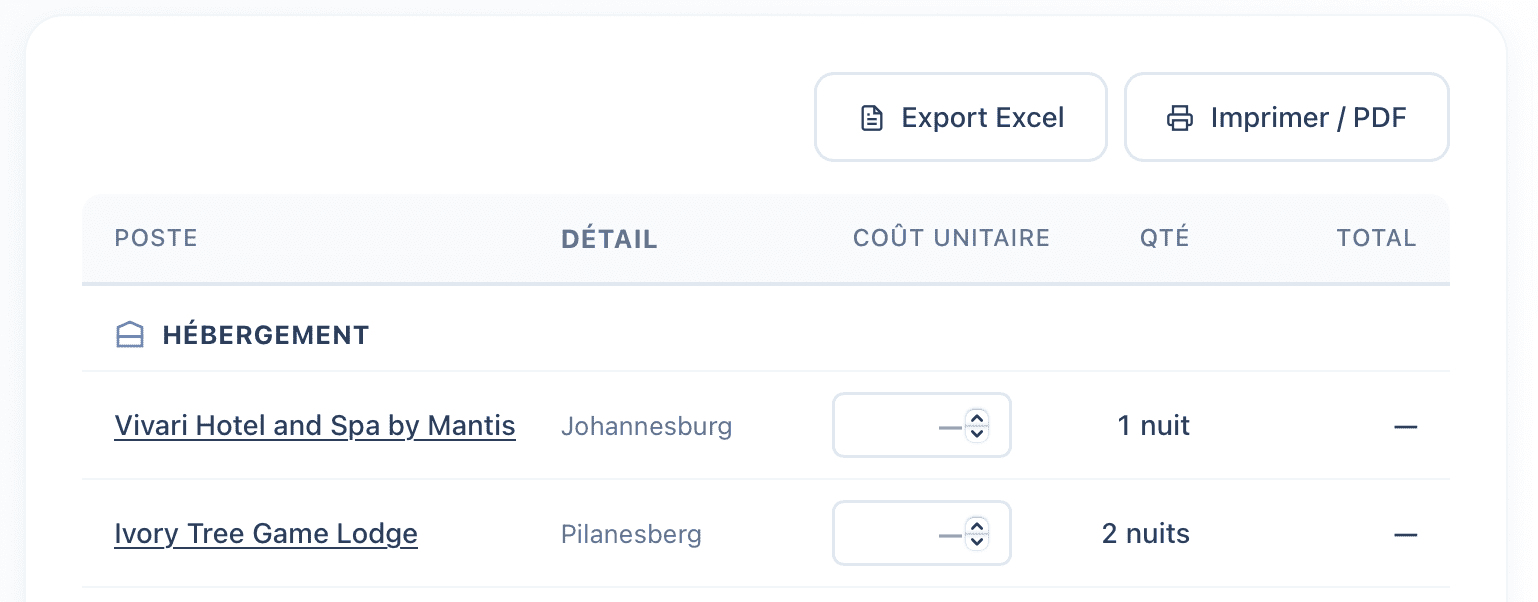This screenshot has width=1538, height=602.
Task: Decrease unit cost for Vivari Hotel with down arrow
Action: click(978, 433)
